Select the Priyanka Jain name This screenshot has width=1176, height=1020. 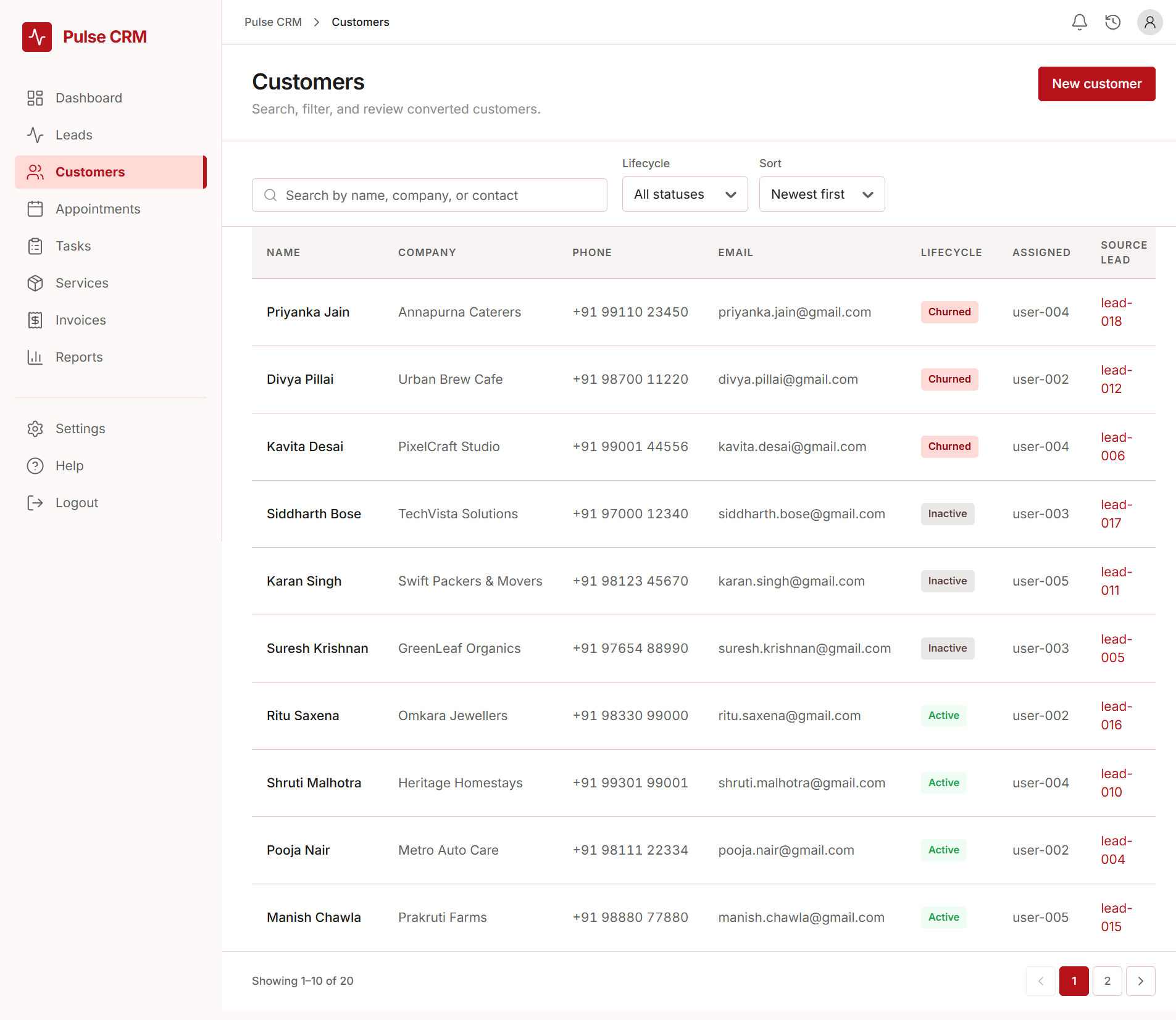click(x=308, y=312)
